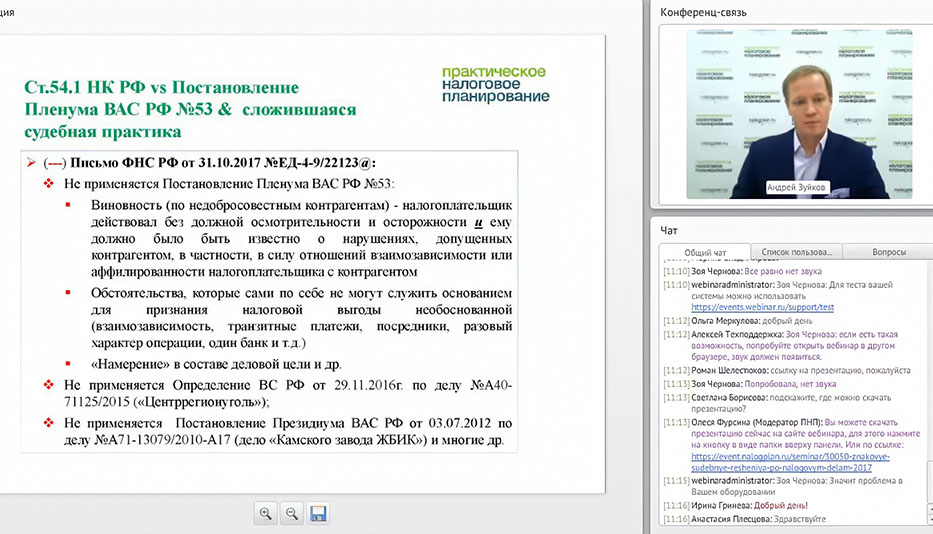This screenshot has width=933, height=534.
Task: Click the Андрей Зуйков name label on the video
Action: pyautogui.click(x=796, y=187)
